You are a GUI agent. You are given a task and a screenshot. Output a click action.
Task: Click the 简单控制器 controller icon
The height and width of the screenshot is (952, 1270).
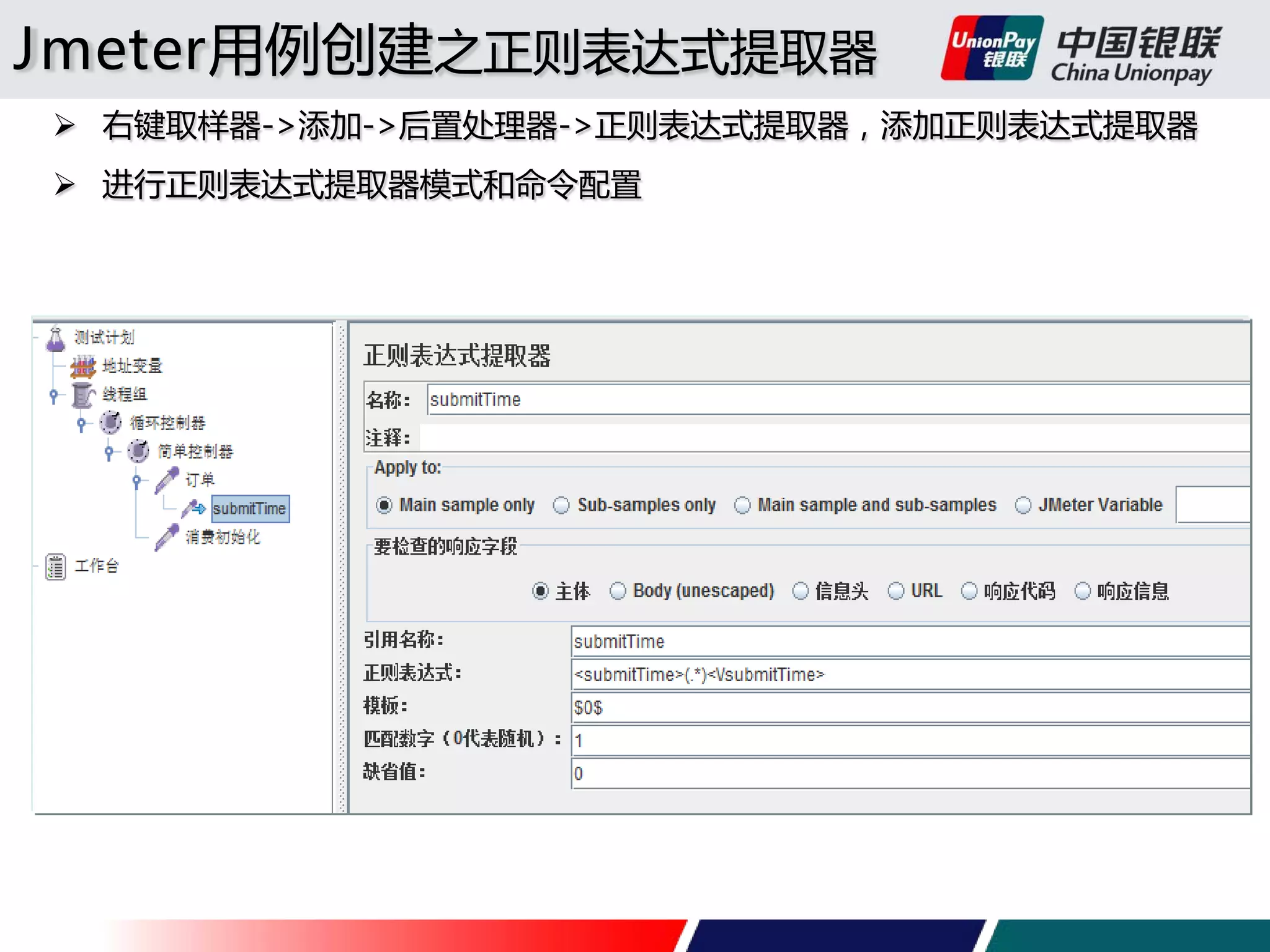tap(138, 451)
